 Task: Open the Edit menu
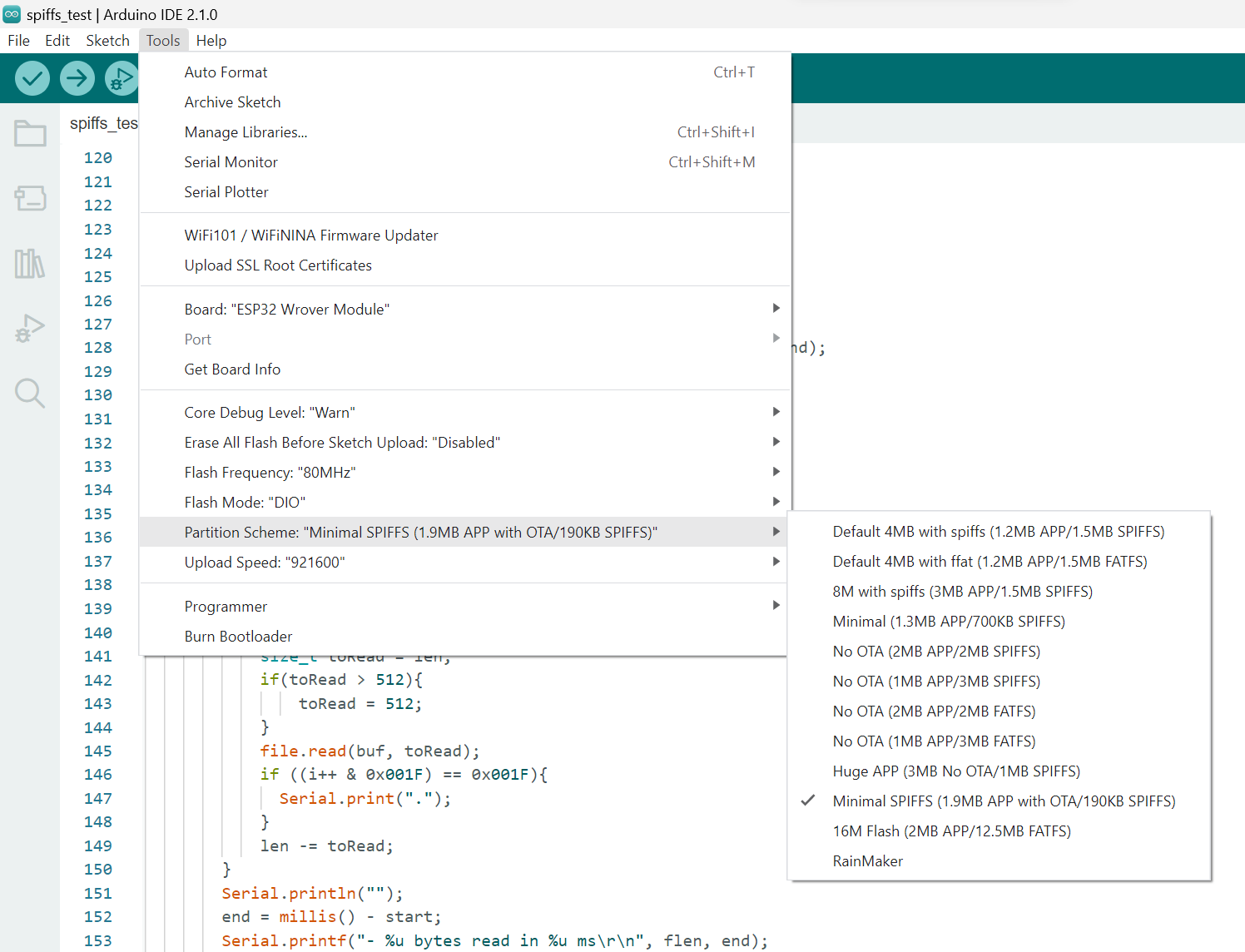[x=57, y=41]
